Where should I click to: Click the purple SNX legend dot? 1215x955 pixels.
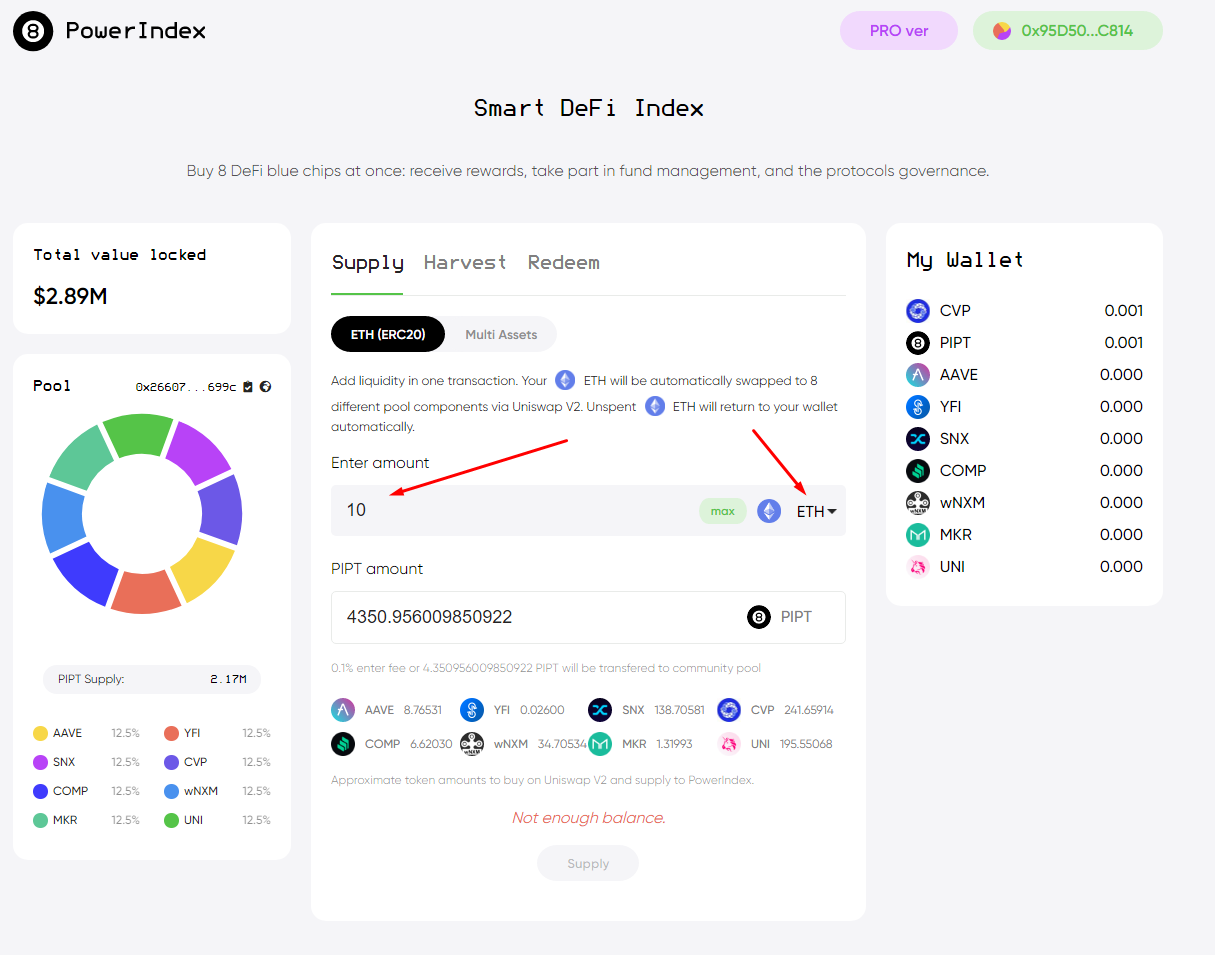41,762
